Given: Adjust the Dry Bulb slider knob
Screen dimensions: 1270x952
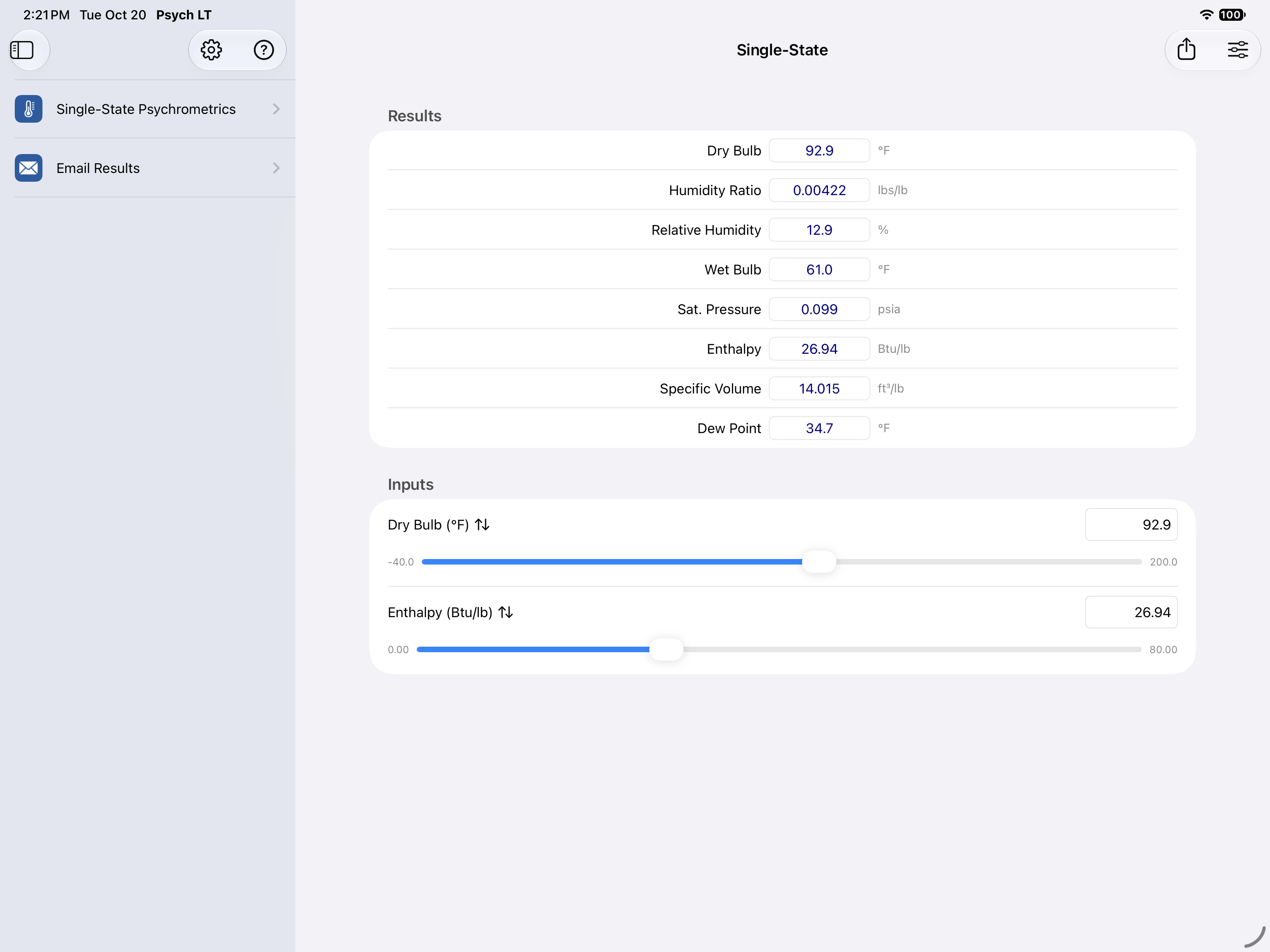Looking at the screenshot, I should coord(819,562).
